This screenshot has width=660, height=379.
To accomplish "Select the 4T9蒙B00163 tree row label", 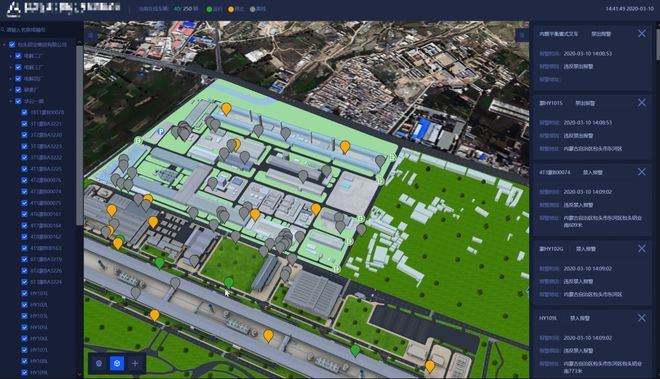I will point(45,248).
